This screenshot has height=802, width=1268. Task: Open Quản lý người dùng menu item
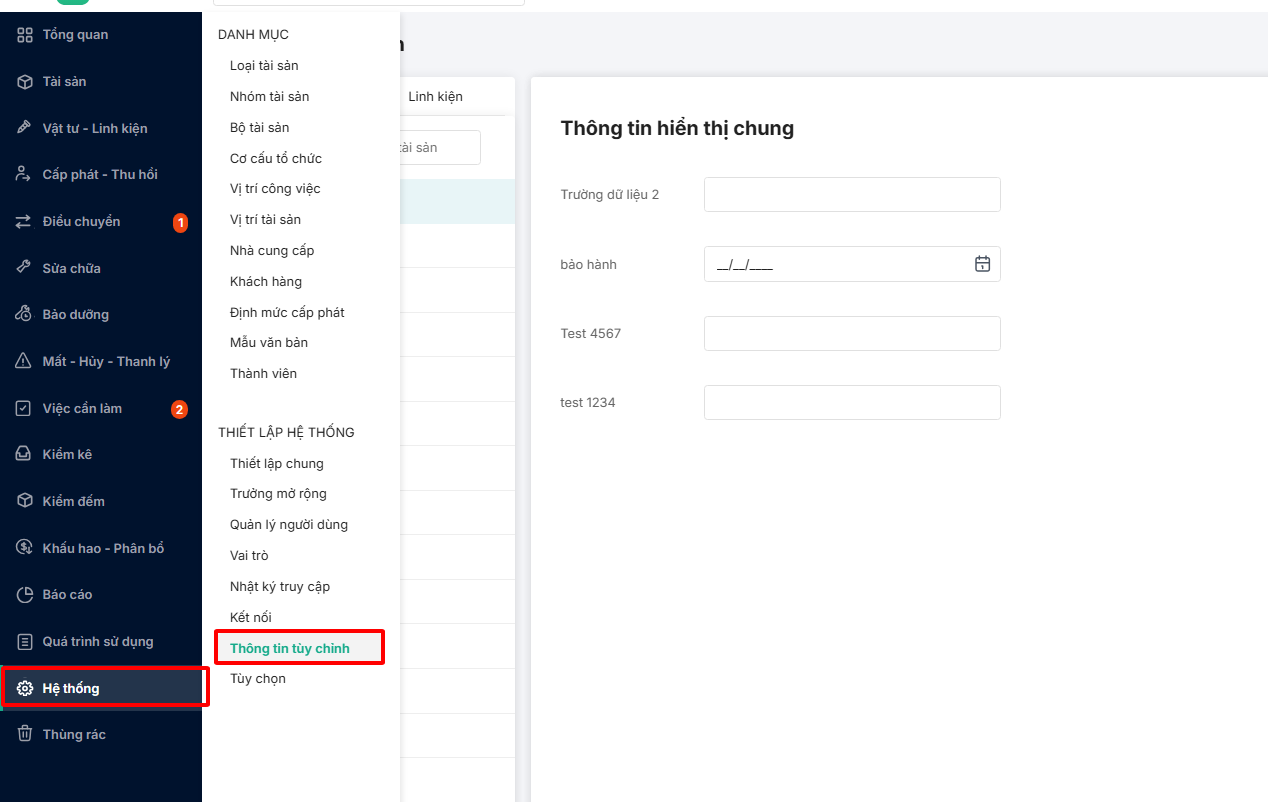point(289,525)
